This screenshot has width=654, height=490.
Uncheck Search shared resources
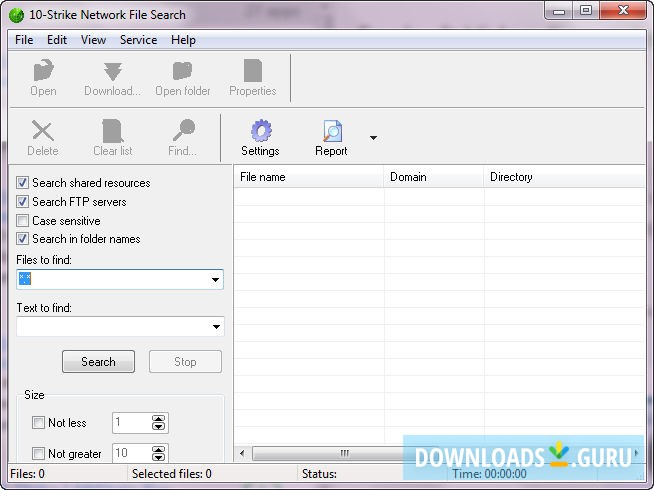click(22, 183)
